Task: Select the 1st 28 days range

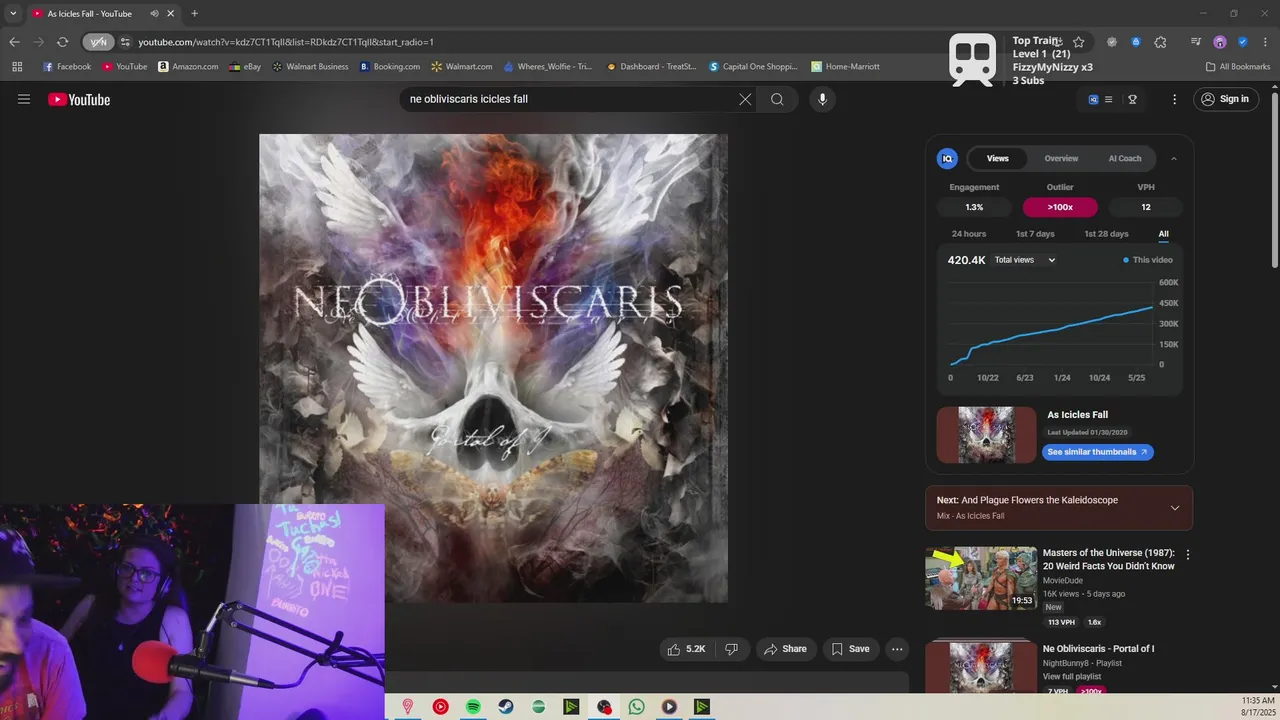Action: tap(1106, 234)
